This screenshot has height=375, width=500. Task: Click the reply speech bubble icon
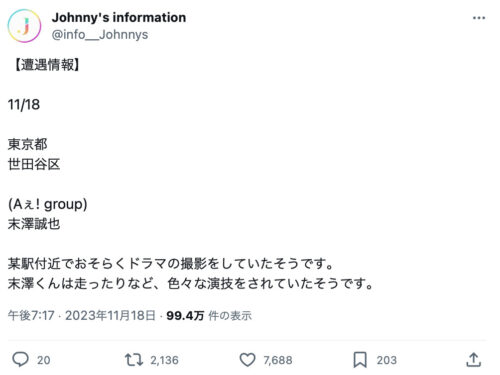point(20,360)
